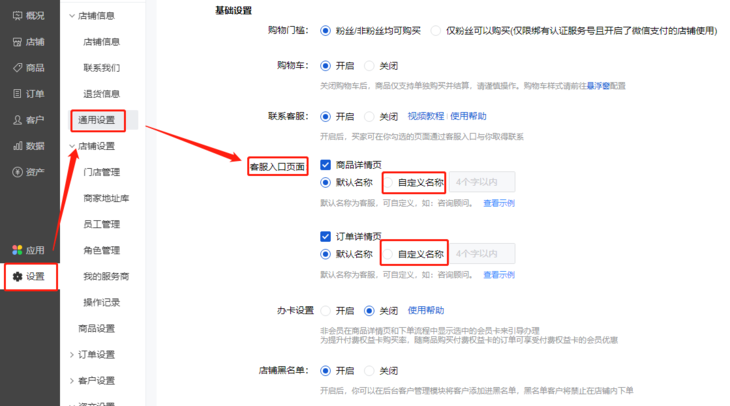Choose 自定义名称 under 商品详情页
730x406 pixels.
pos(388,183)
